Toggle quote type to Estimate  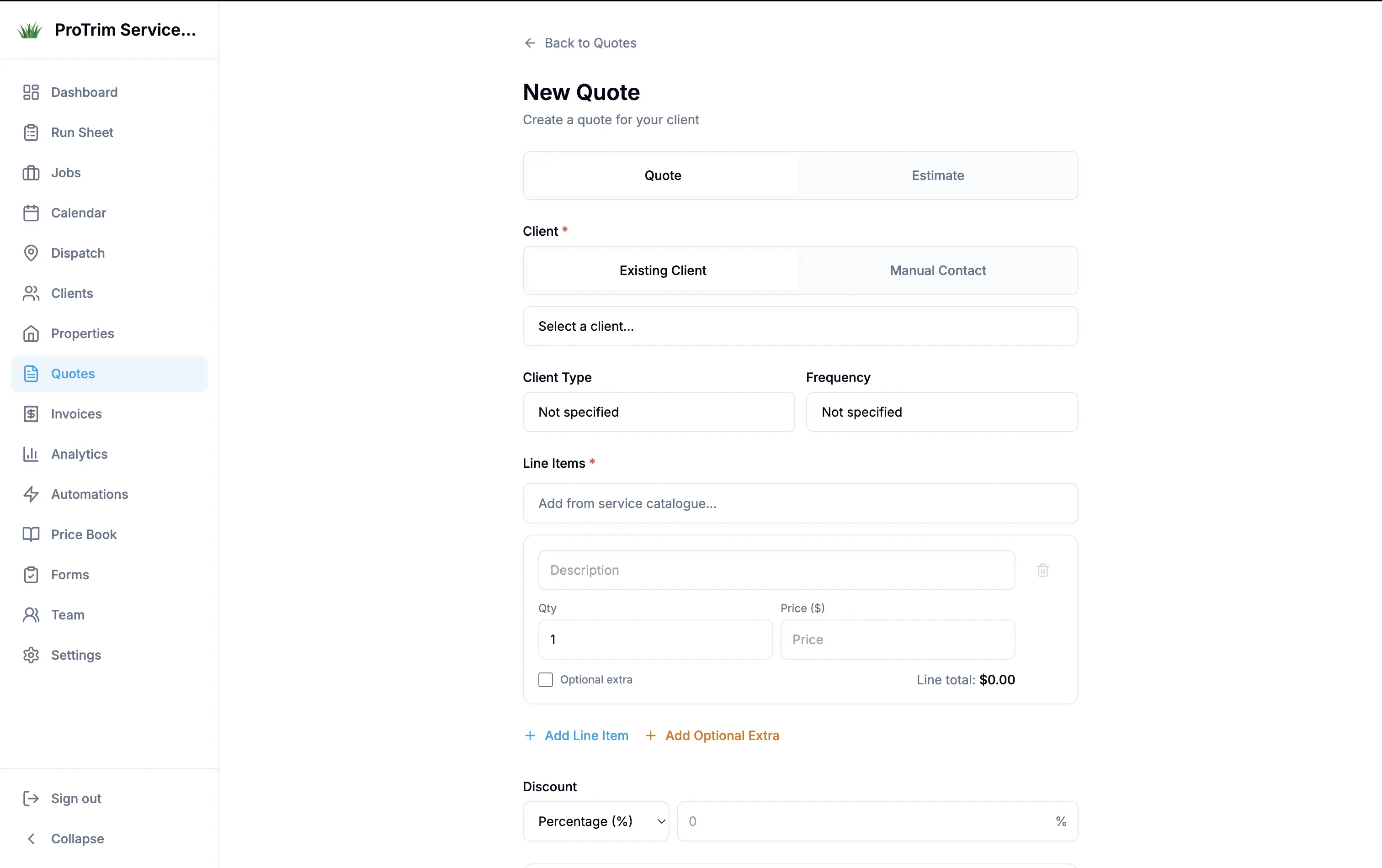(937, 175)
